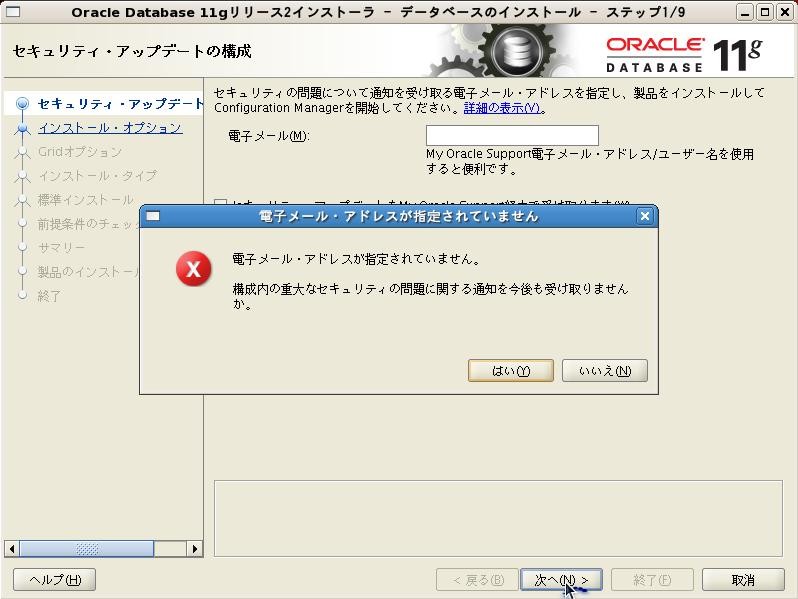Click the red error icon in dialog

click(193, 268)
